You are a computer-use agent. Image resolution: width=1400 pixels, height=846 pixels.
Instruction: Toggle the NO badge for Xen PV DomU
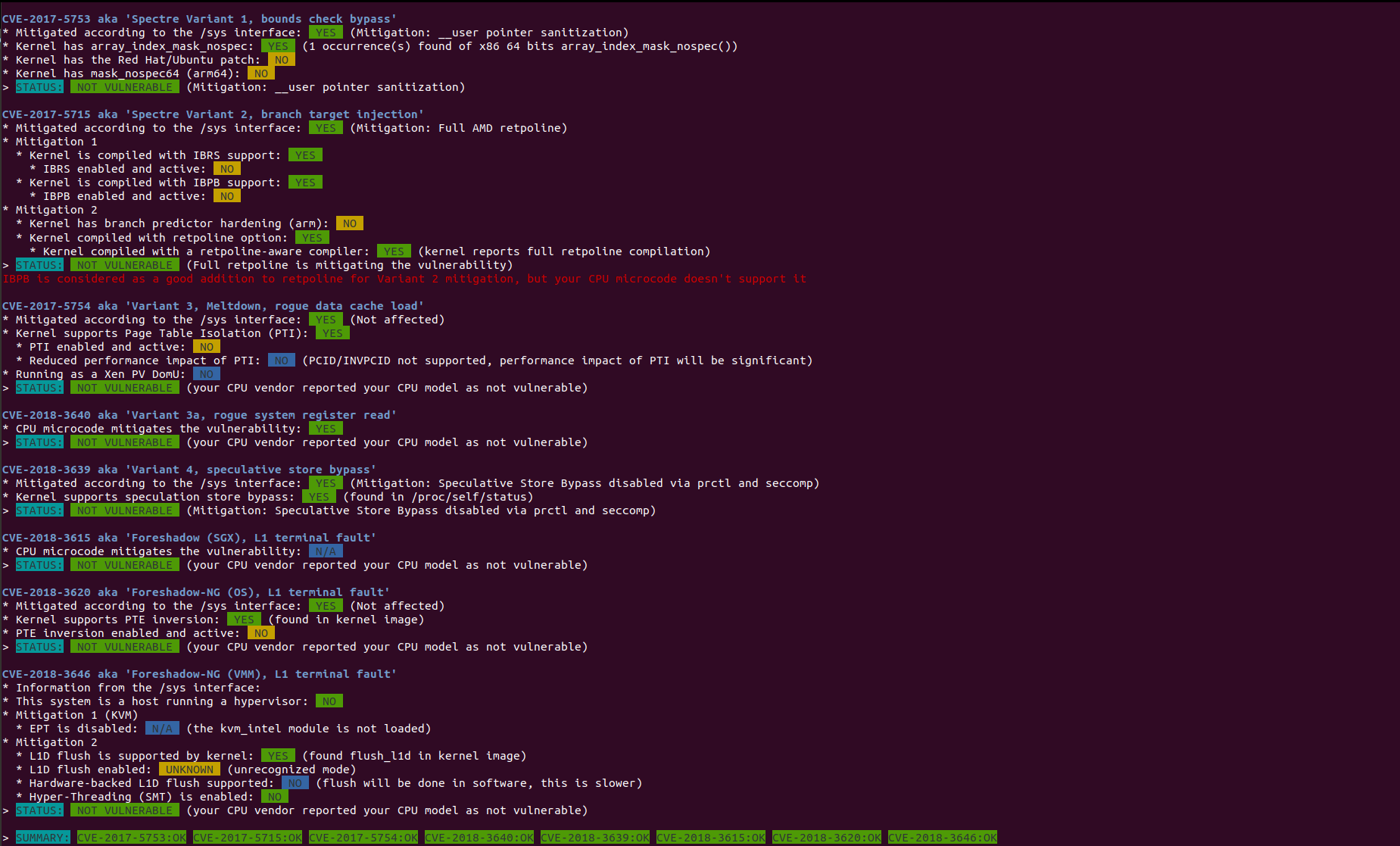tap(206, 373)
